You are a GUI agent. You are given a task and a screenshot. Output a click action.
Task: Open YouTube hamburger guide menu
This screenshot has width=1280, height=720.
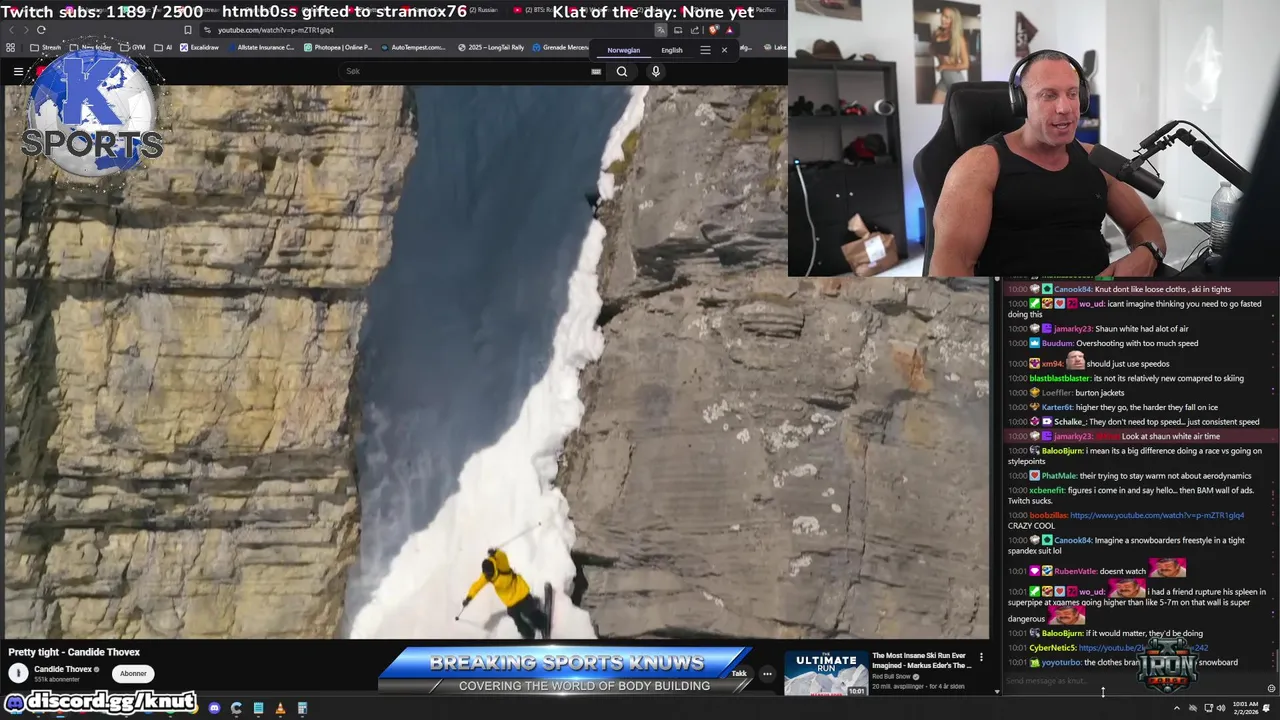pos(18,71)
